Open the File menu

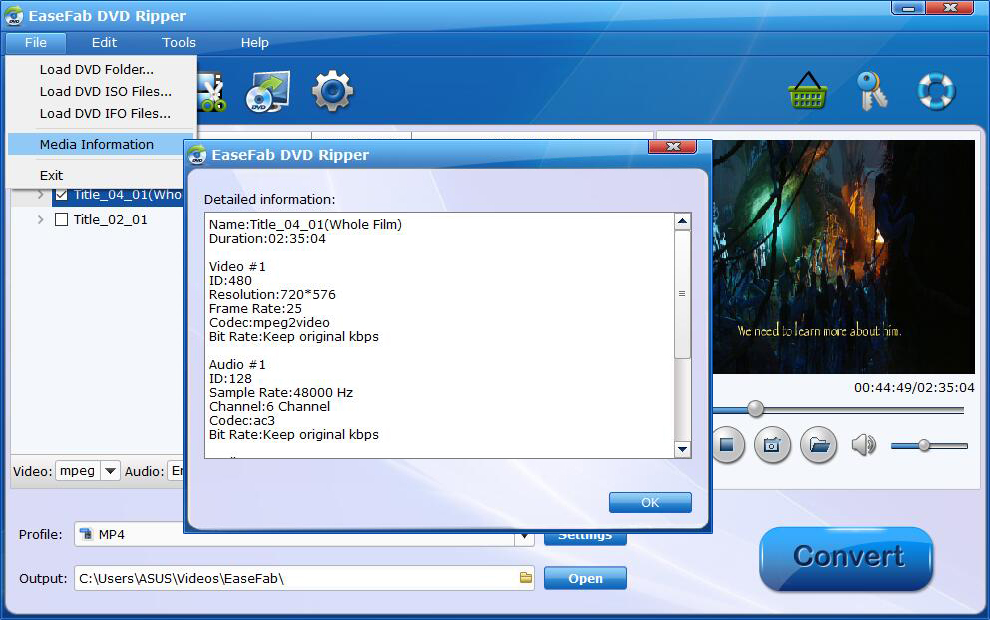coord(36,42)
